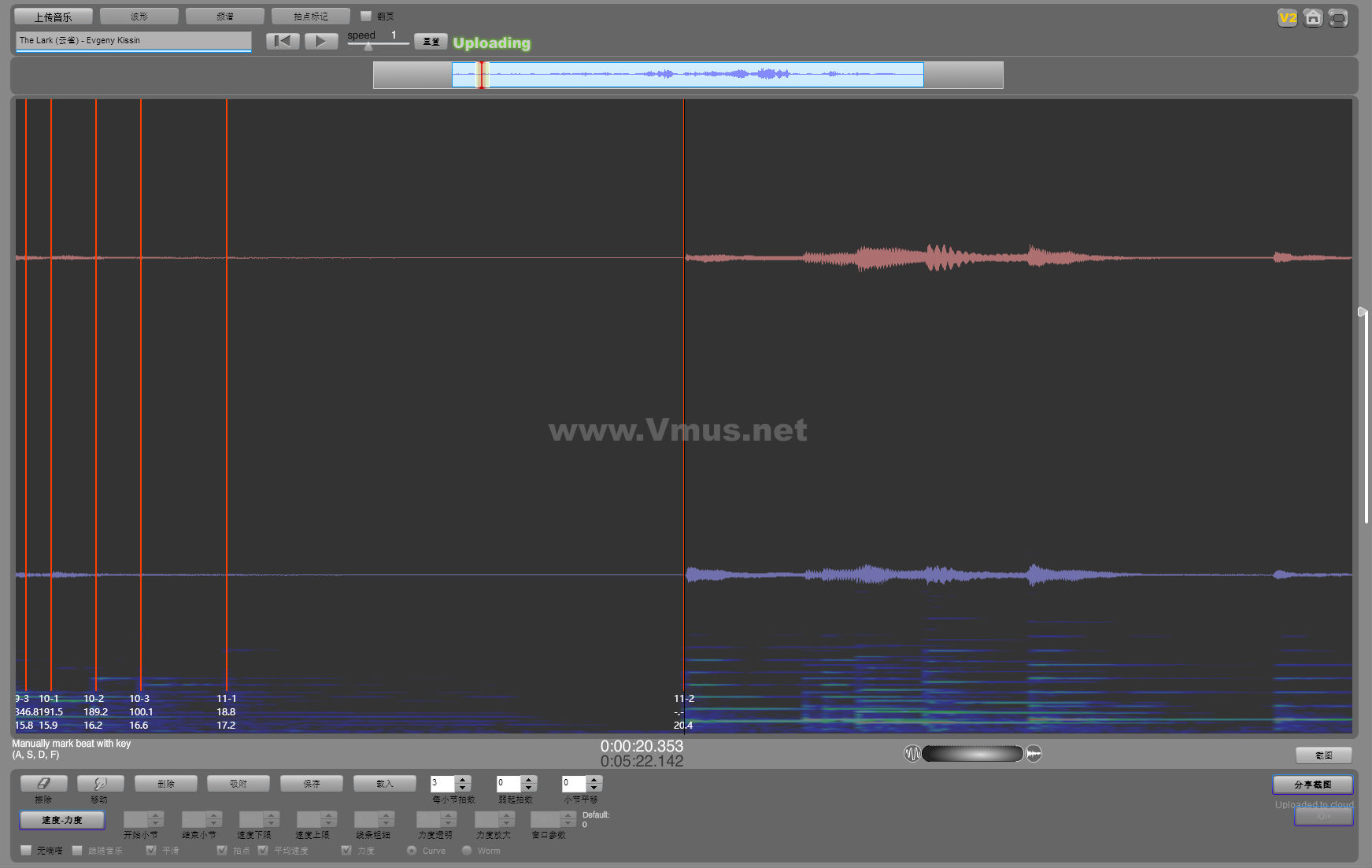
Task: Click the 上传音乐 upload music button
Action: coord(53,17)
